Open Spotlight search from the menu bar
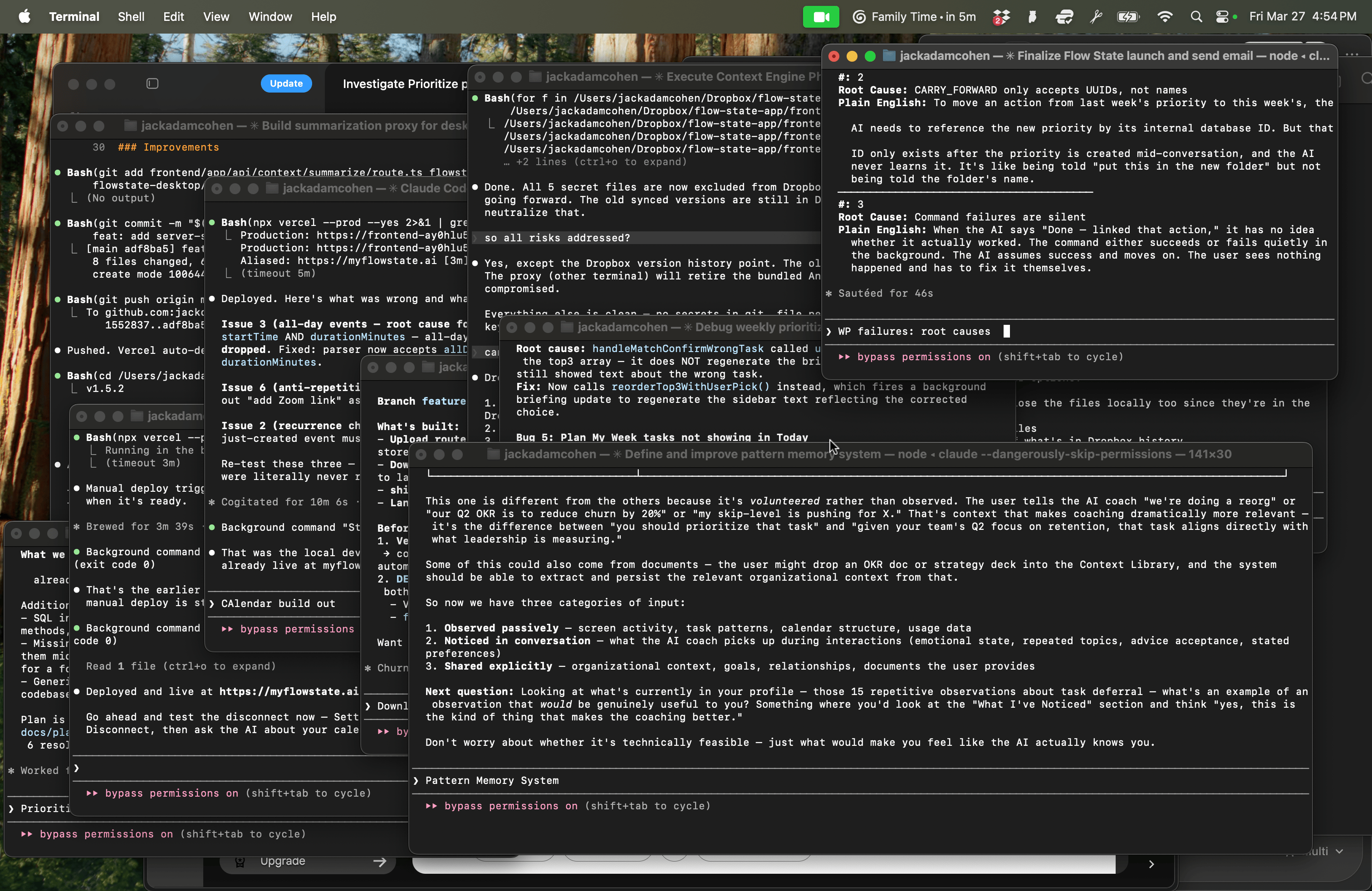The height and width of the screenshot is (891, 1372). (1197, 17)
